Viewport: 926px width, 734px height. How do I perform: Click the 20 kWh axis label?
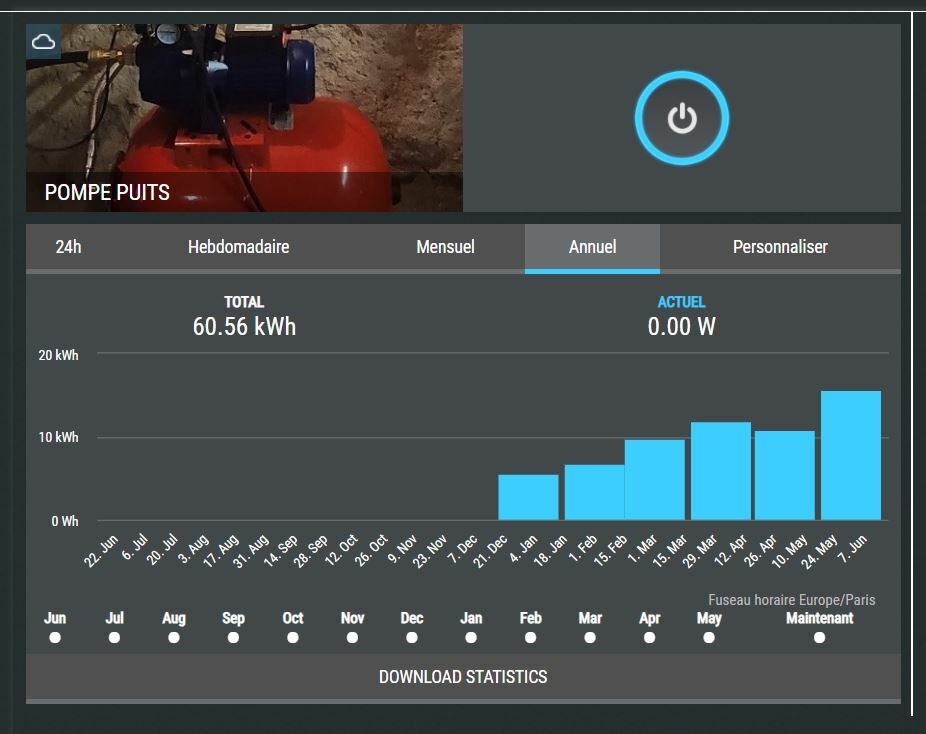(58, 355)
